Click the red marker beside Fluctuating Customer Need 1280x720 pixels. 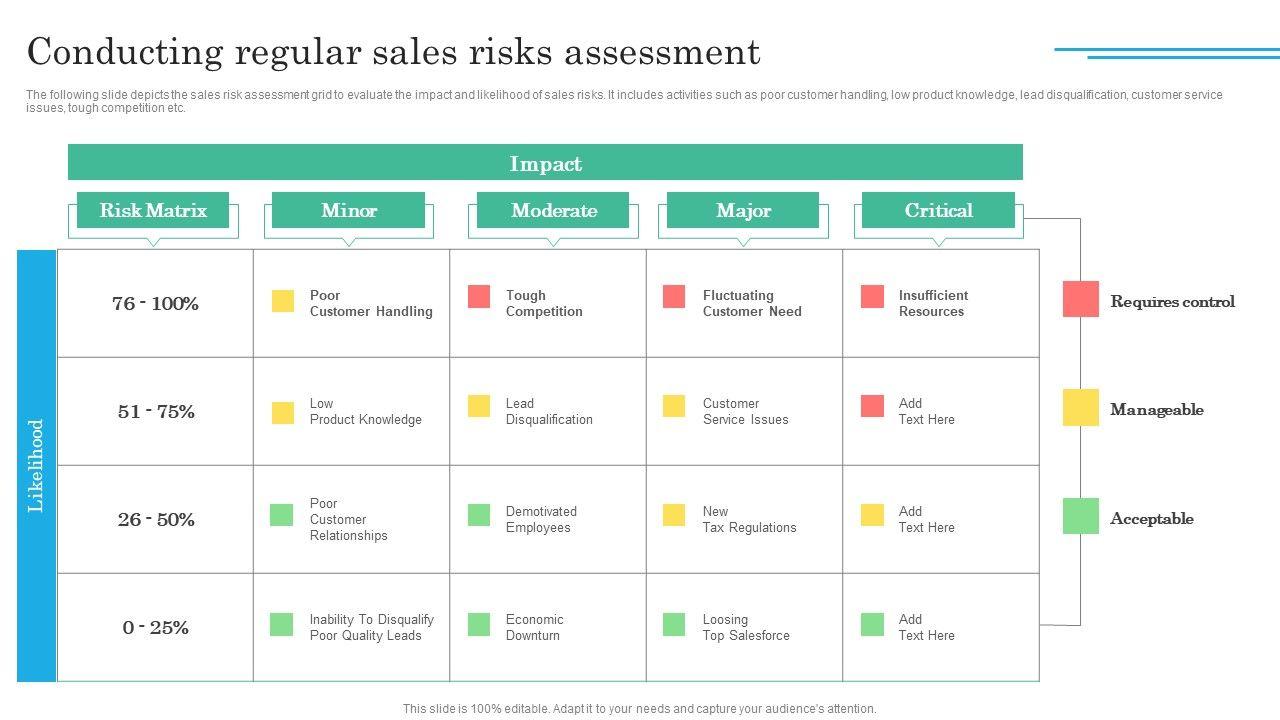click(674, 296)
